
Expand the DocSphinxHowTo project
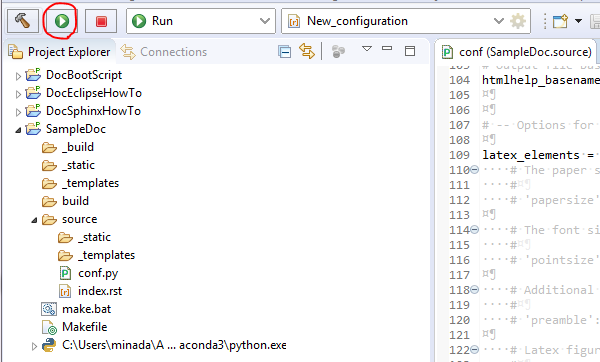point(18,112)
